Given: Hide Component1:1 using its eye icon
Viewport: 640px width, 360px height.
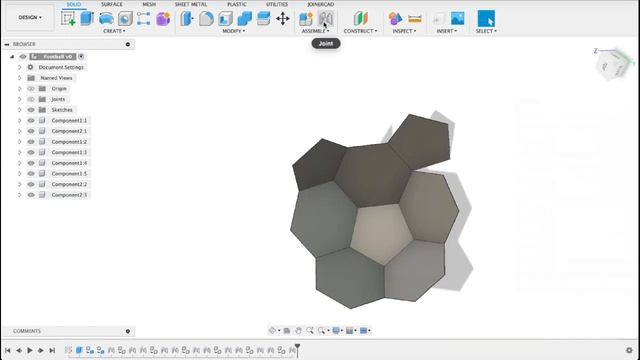Looking at the screenshot, I should [31, 120].
